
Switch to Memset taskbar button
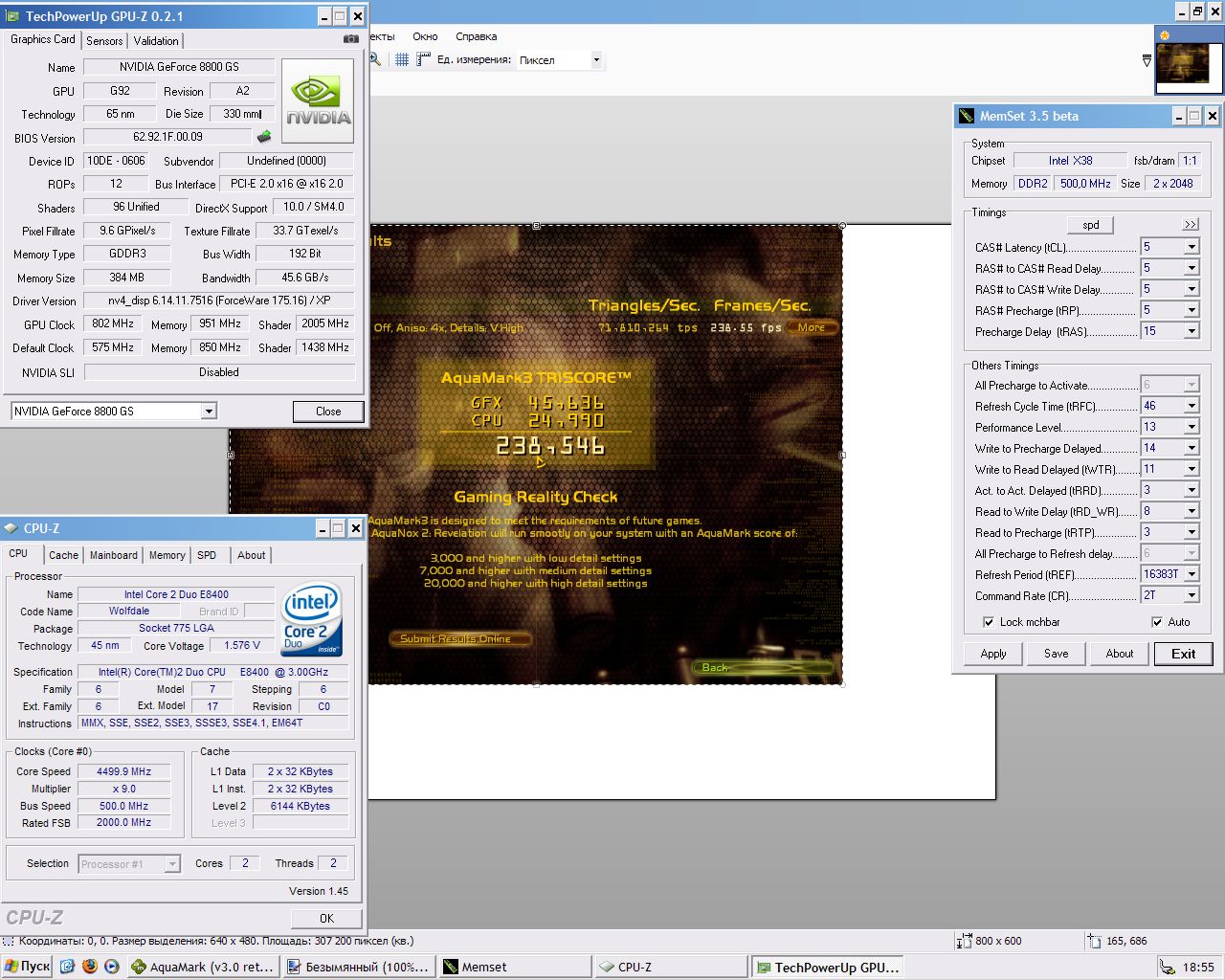pos(514,967)
